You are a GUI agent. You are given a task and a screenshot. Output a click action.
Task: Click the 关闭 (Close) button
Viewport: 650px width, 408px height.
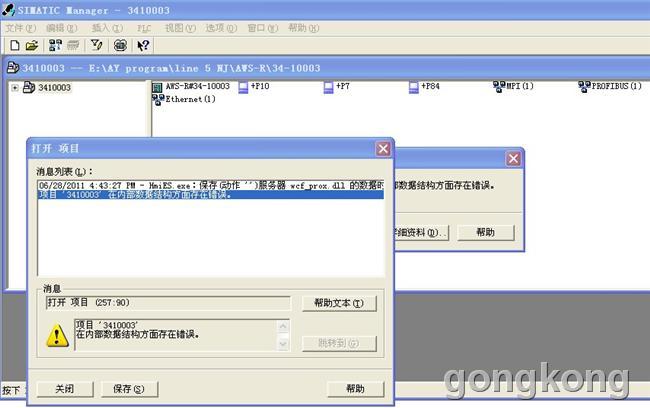[65, 389]
